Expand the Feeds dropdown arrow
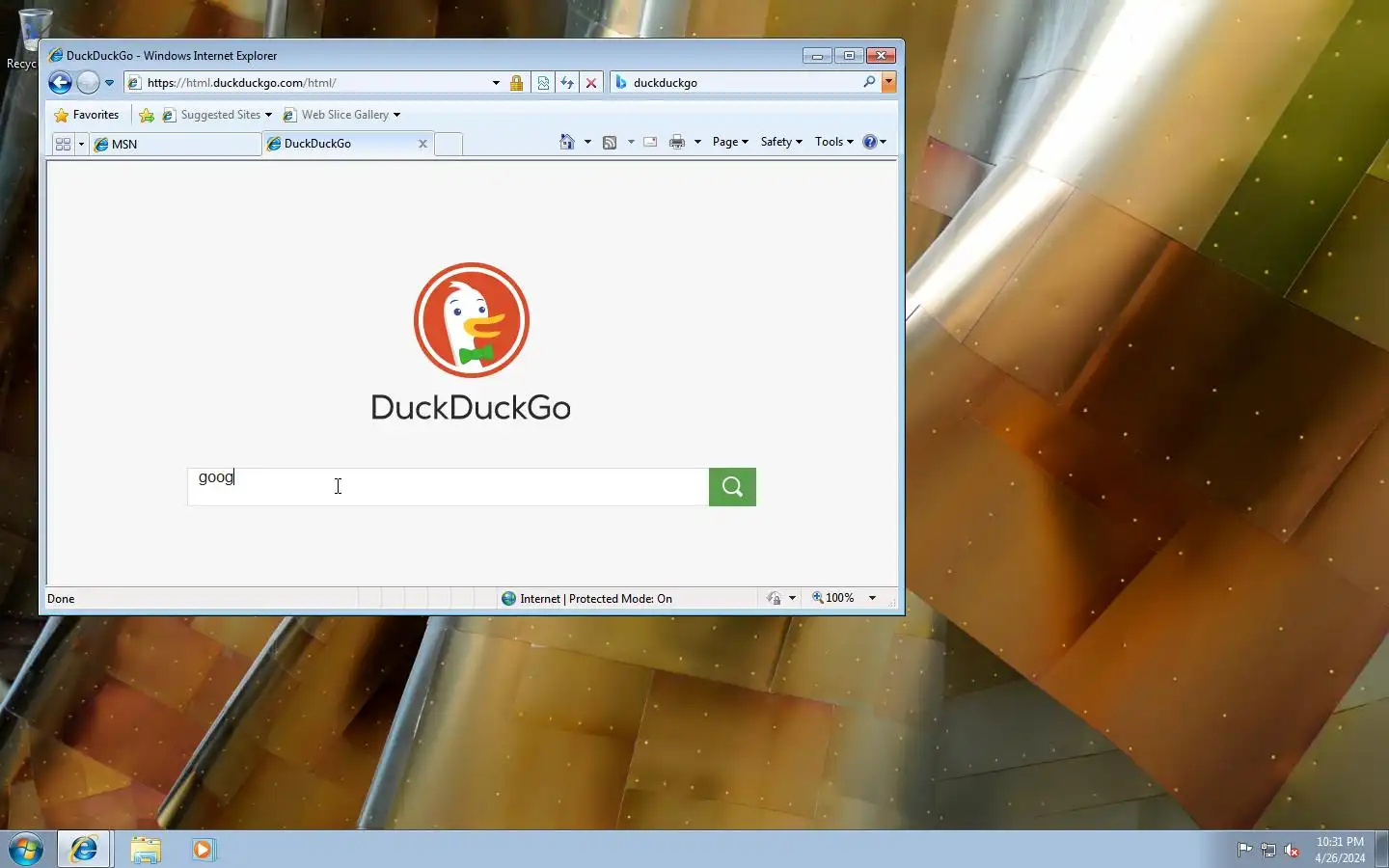The width and height of the screenshot is (1389, 868). [x=631, y=142]
